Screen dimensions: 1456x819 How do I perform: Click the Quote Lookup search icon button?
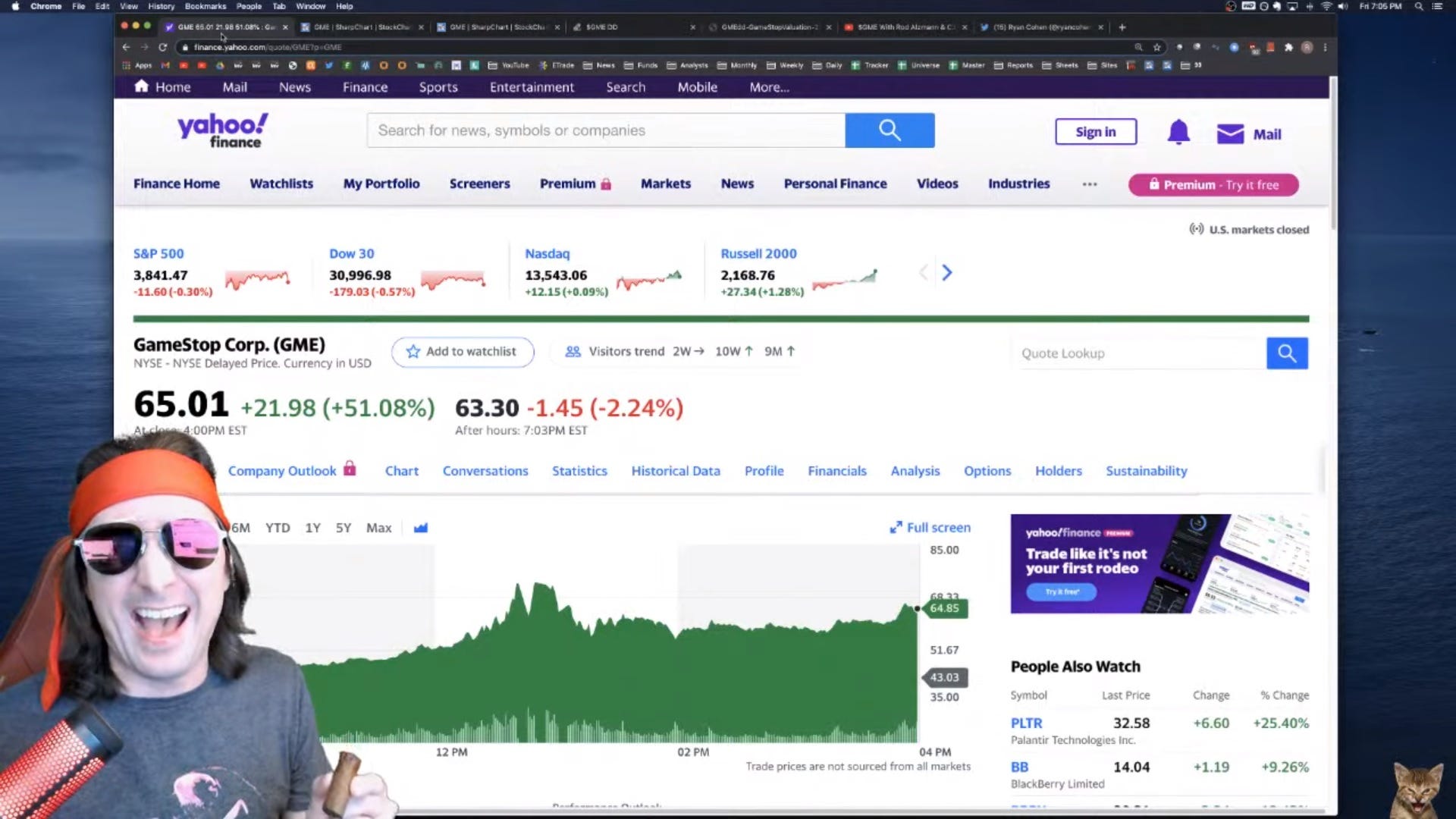click(x=1287, y=353)
